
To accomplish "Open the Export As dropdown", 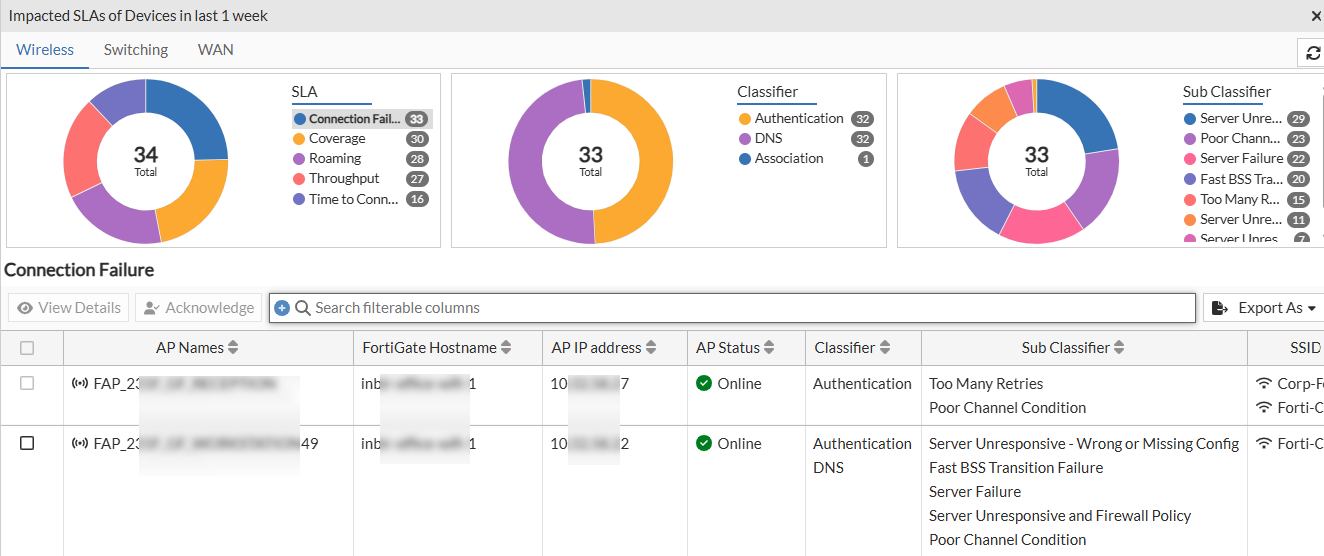I will (1263, 308).
